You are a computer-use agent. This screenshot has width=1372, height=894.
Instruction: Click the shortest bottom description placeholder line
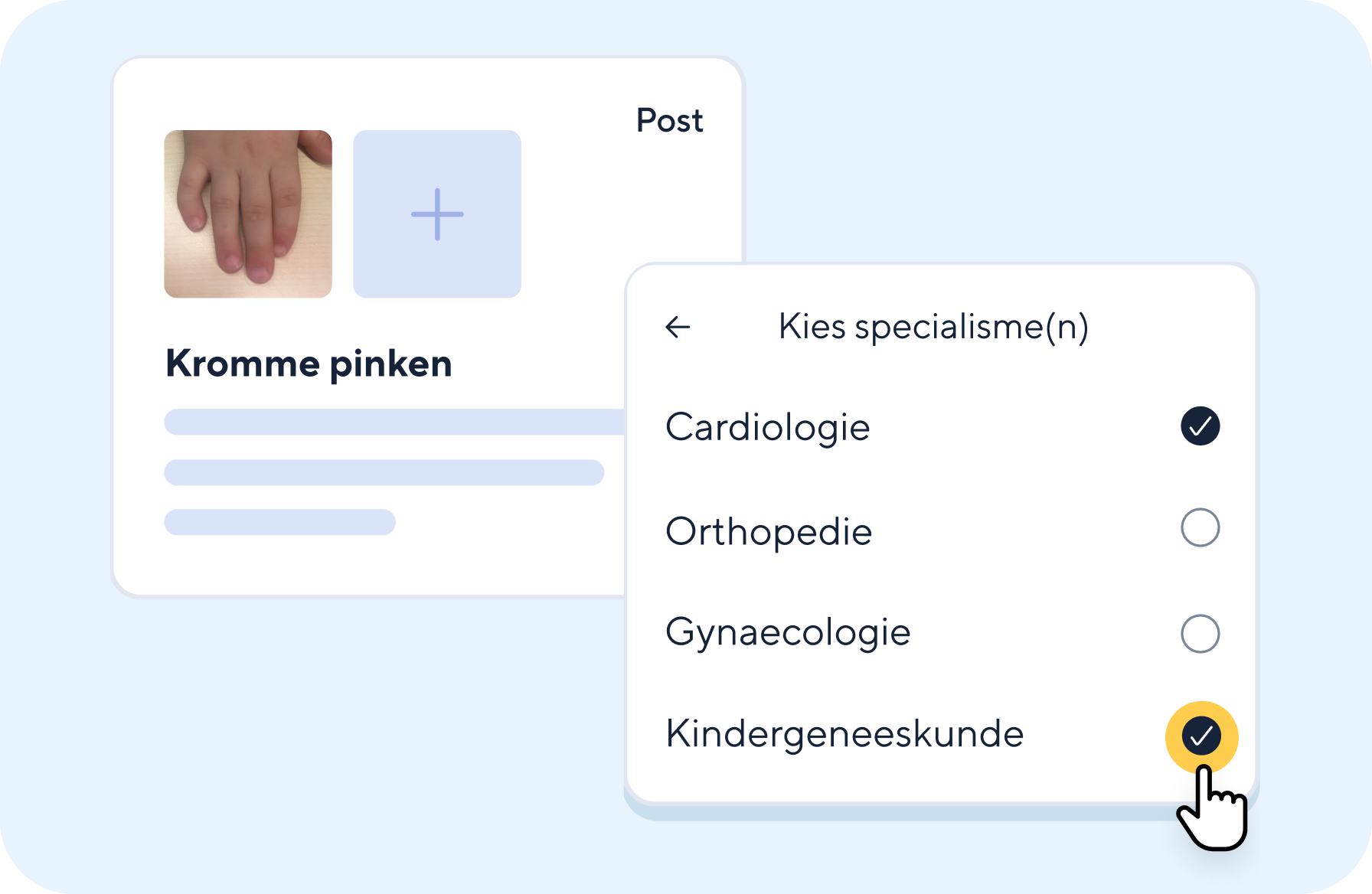pos(279,522)
